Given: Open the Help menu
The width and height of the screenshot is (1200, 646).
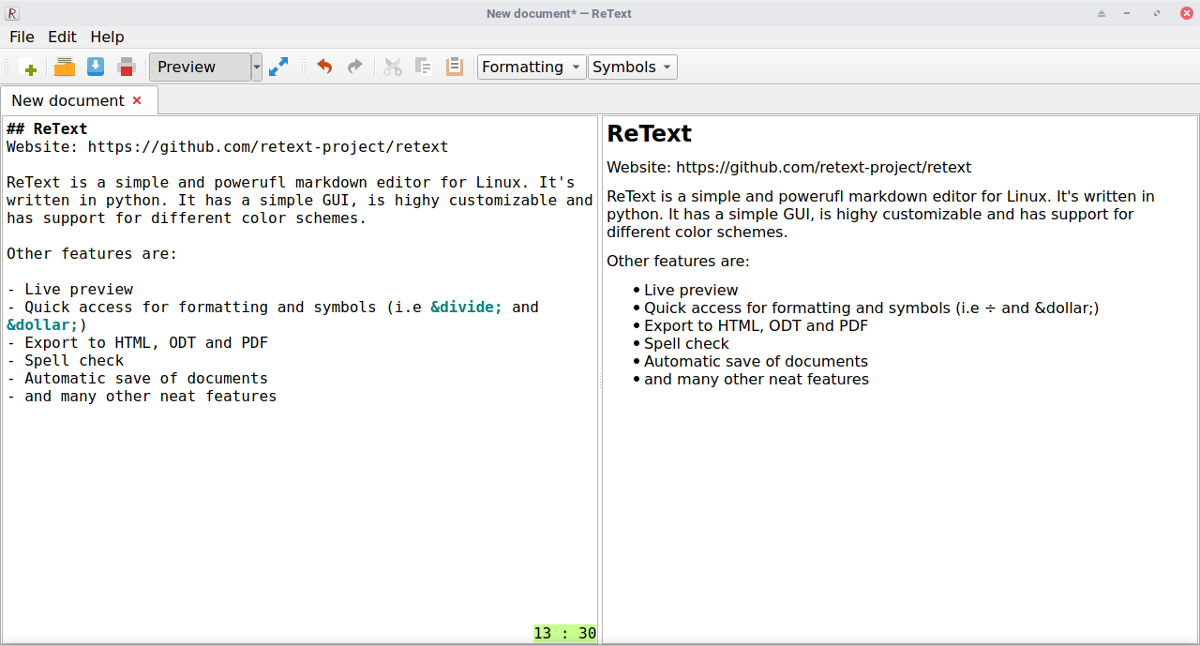Looking at the screenshot, I should coord(107,37).
